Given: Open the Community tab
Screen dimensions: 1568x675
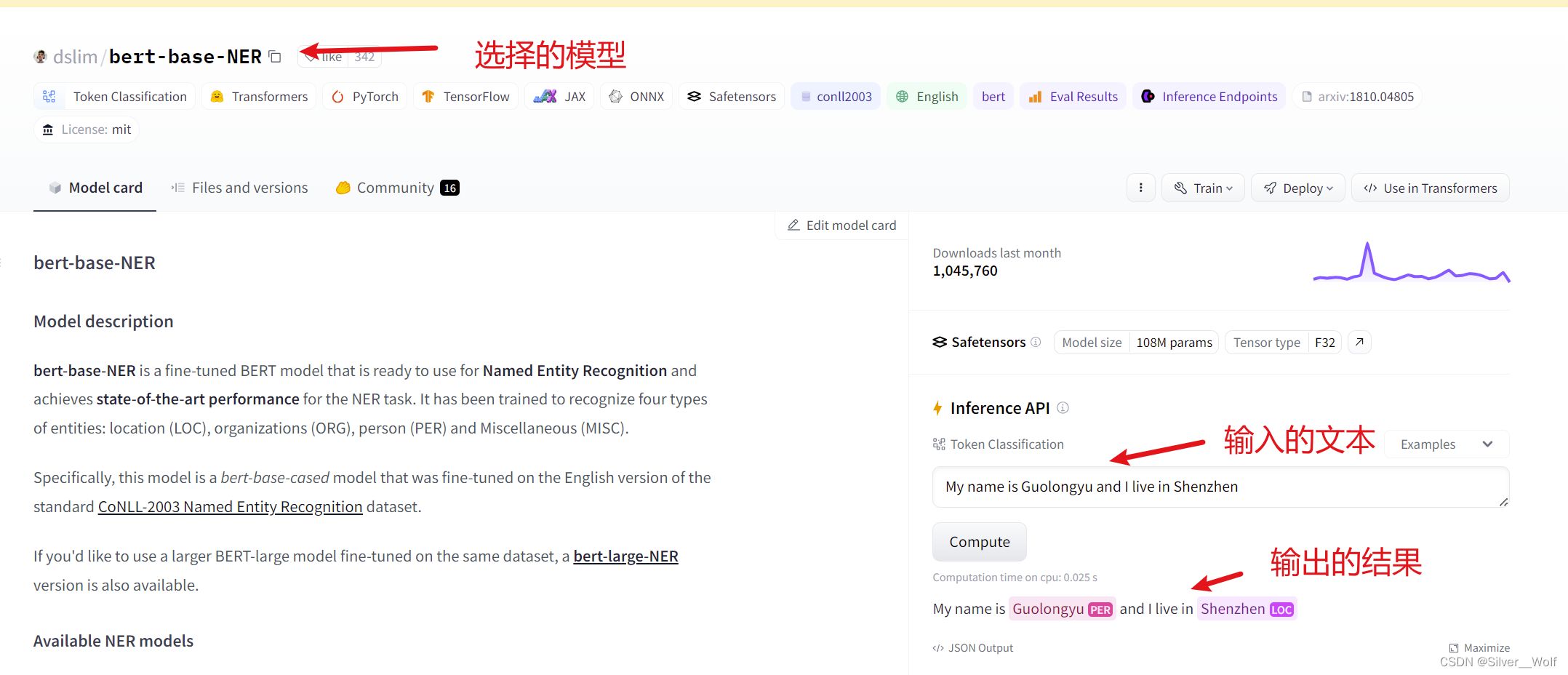Looking at the screenshot, I should point(397,188).
